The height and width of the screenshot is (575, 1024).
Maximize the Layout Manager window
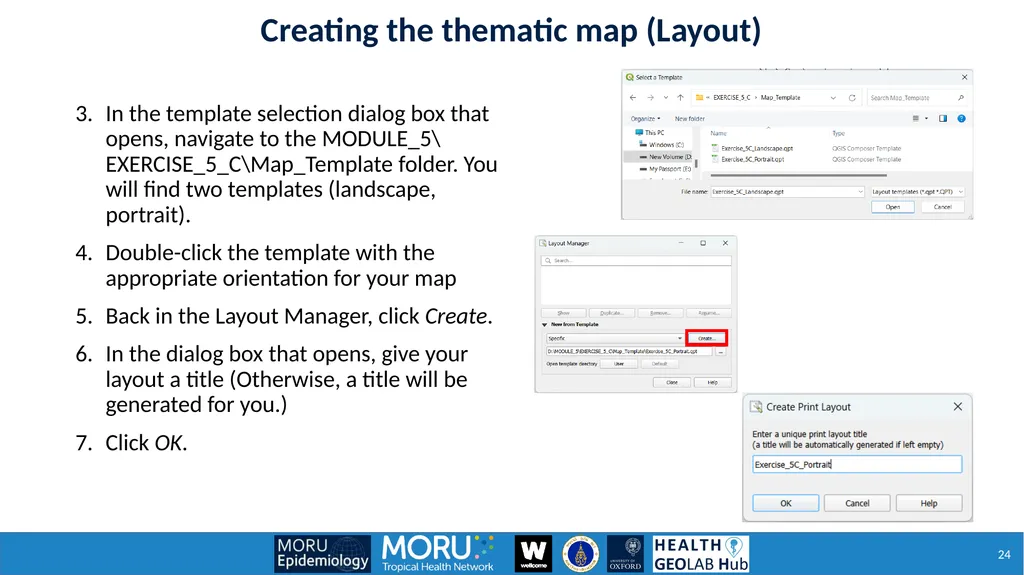703,243
